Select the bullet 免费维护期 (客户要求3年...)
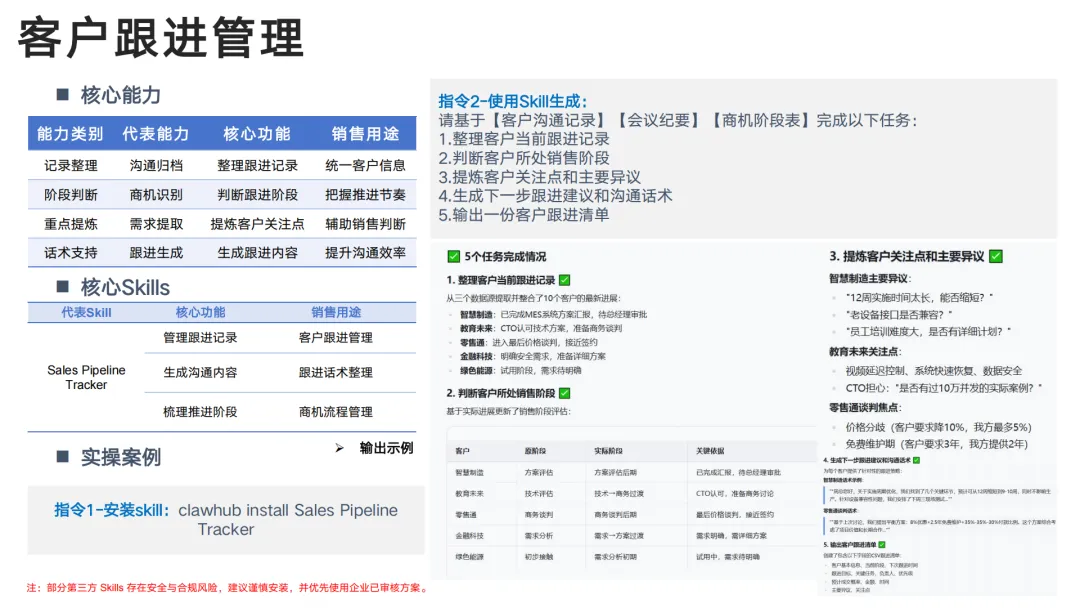The image size is (1080, 608). [937, 444]
